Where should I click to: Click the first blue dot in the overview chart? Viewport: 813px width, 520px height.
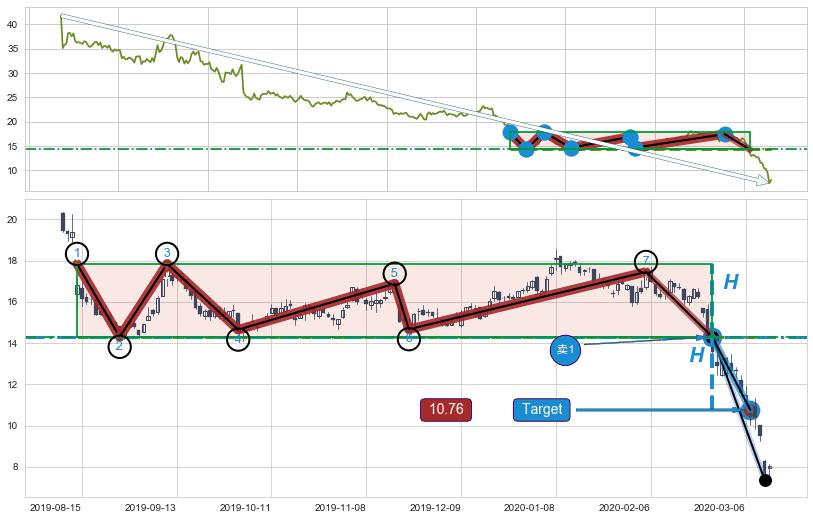pos(511,132)
